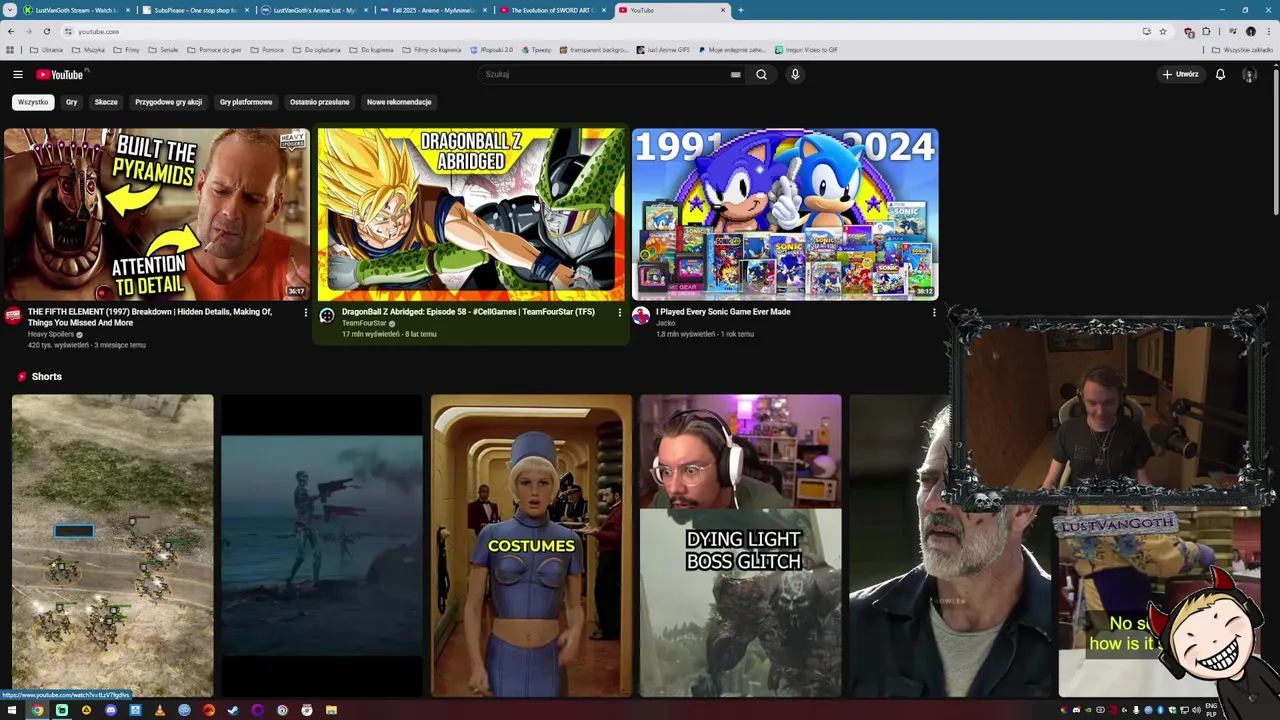Open the Do oglądania bookmarks folder
The width and height of the screenshot is (1280, 720).
[x=316, y=50]
